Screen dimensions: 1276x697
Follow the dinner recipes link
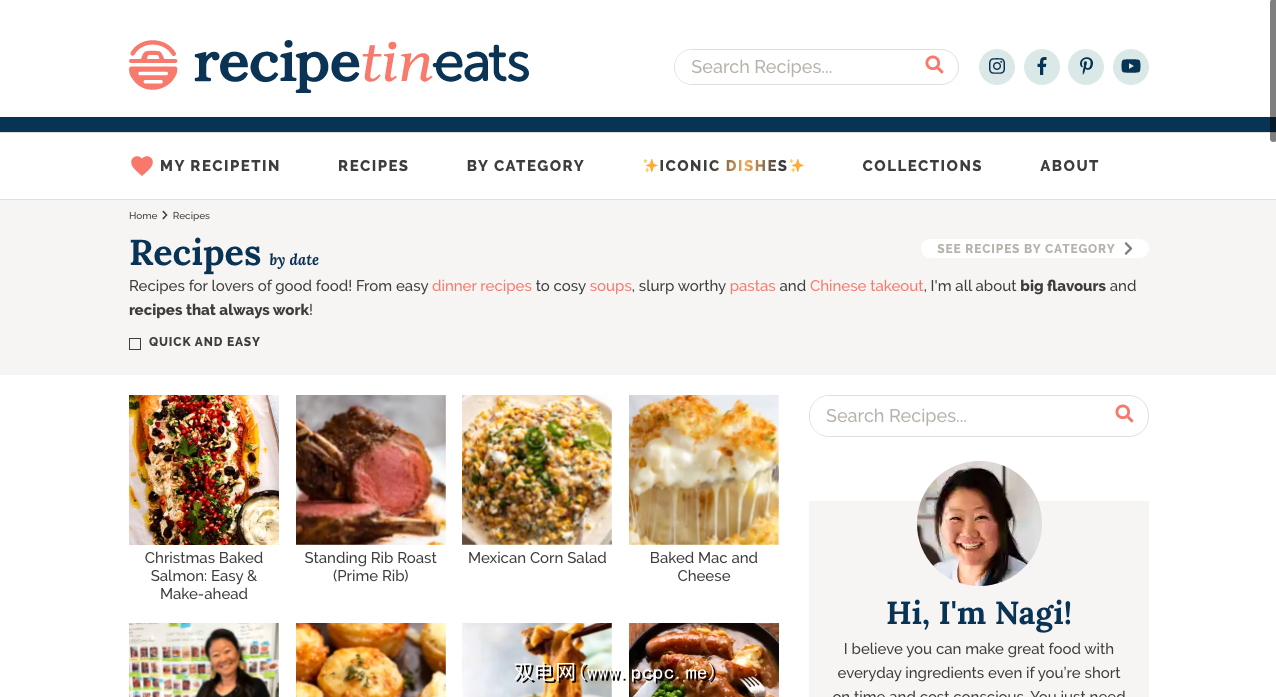pyautogui.click(x=482, y=286)
